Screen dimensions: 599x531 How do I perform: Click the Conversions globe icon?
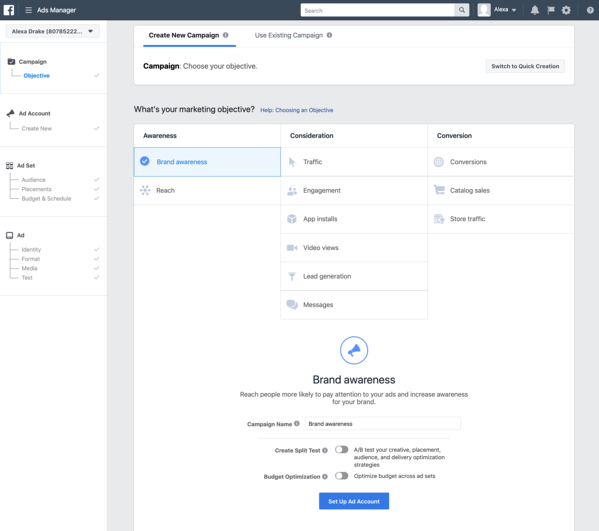point(439,162)
